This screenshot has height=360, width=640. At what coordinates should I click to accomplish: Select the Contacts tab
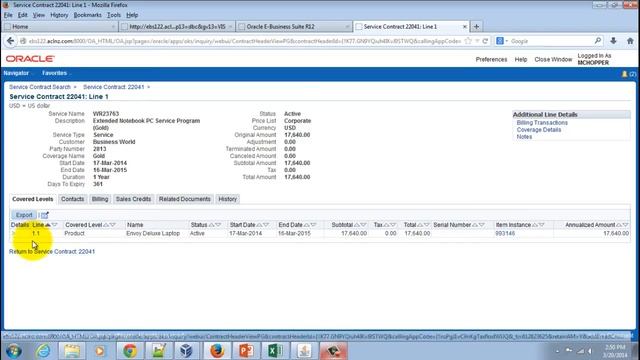pyautogui.click(x=72, y=199)
